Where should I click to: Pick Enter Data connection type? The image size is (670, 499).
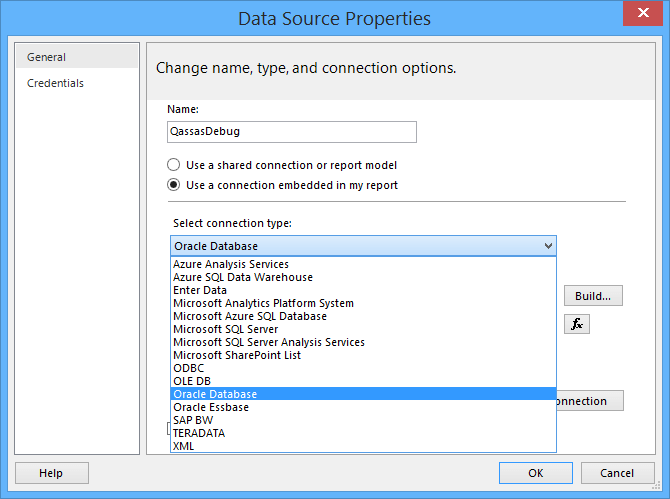364,290
